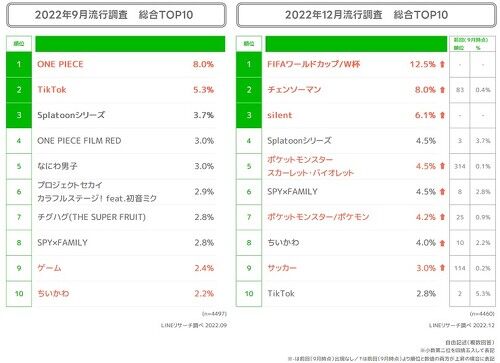Click TikTok's previous rank cell showing 5.3%
Image resolution: width=500 pixels, height=363 pixels.
tap(483, 294)
